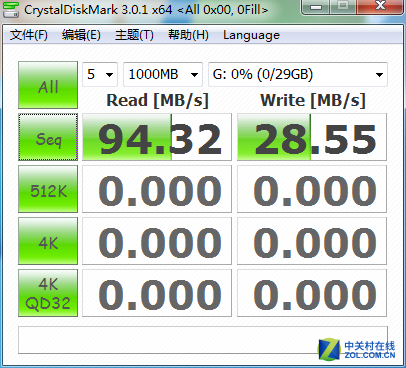The width and height of the screenshot is (406, 368).
Task: Open the 文件(F) menu
Action: [x=29, y=35]
